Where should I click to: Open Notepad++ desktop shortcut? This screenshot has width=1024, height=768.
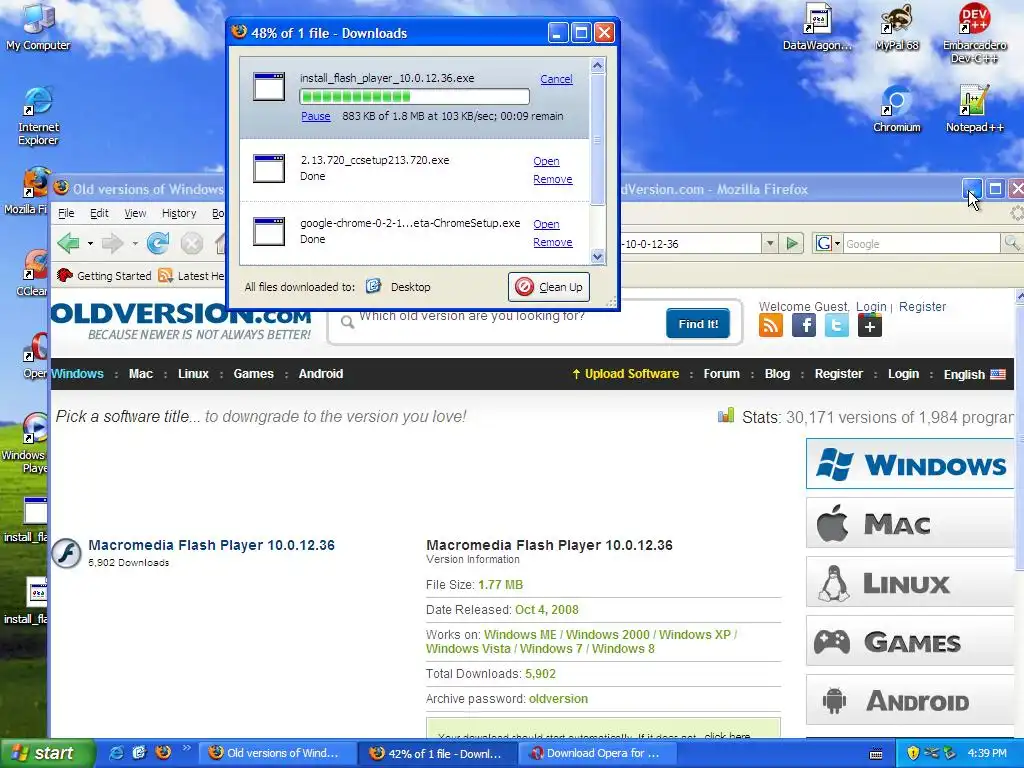(x=974, y=109)
